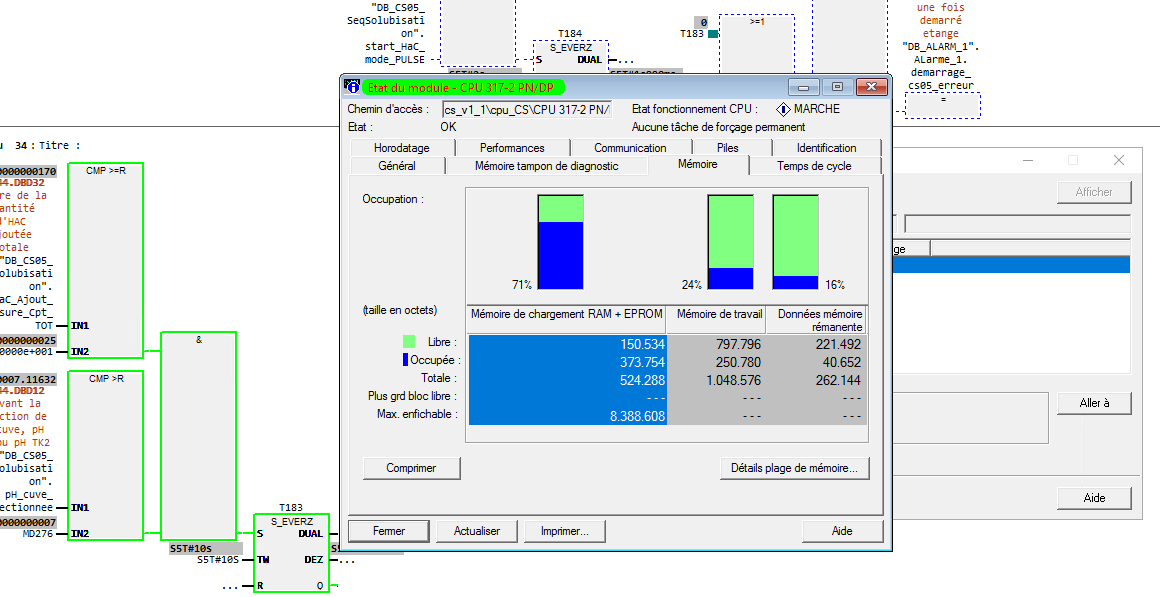Click the module info icon in the dialog title bar
The width and height of the screenshot is (1160, 597).
tap(352, 87)
